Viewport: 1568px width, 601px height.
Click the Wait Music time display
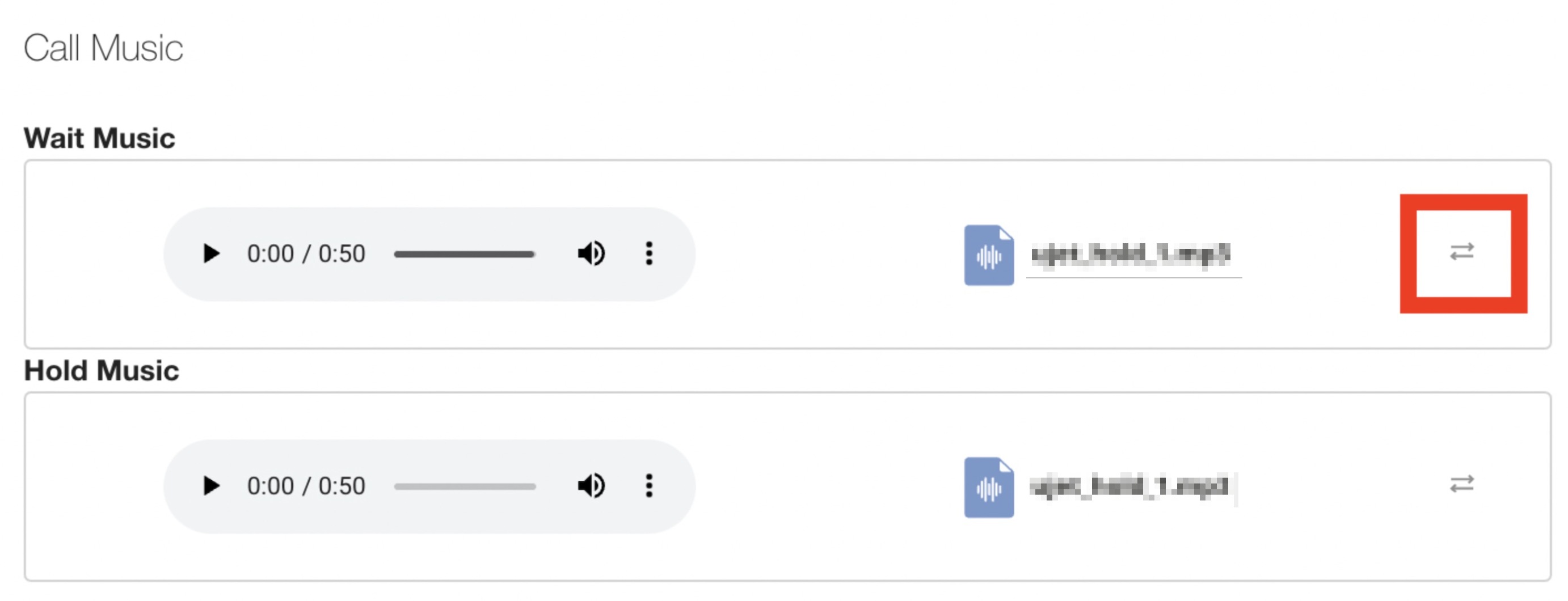tap(306, 254)
